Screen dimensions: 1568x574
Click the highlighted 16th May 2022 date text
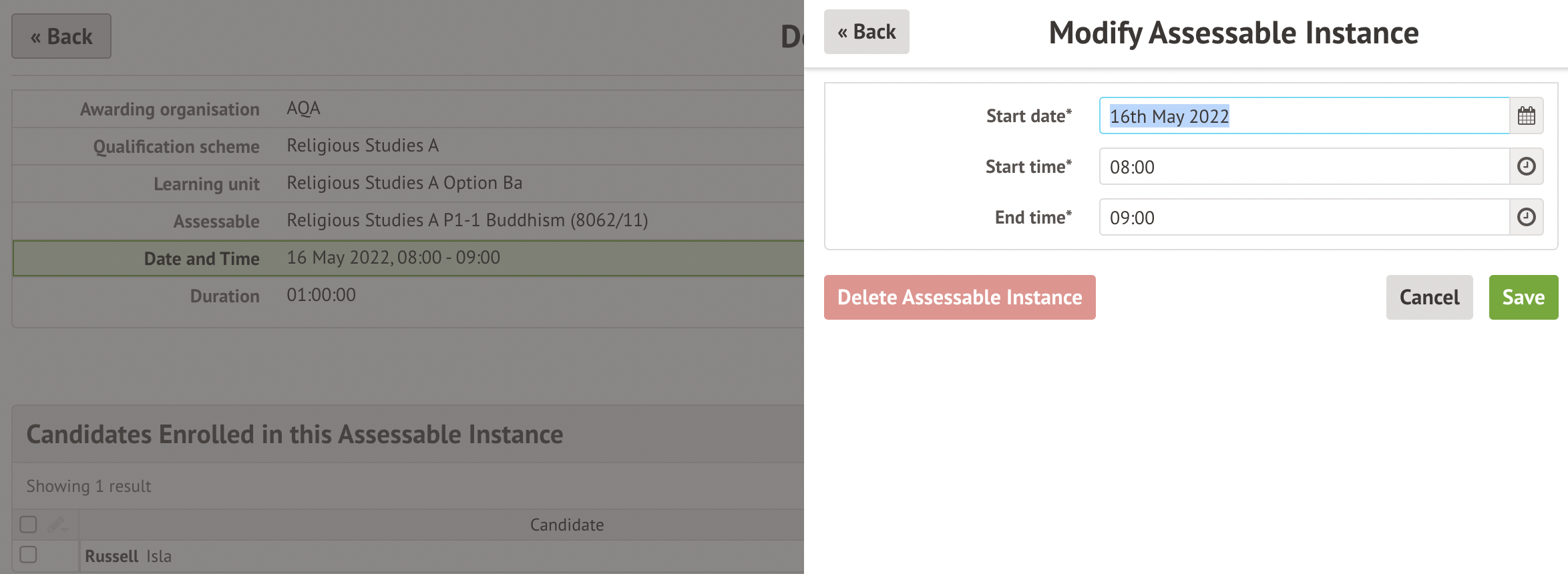(x=1168, y=115)
